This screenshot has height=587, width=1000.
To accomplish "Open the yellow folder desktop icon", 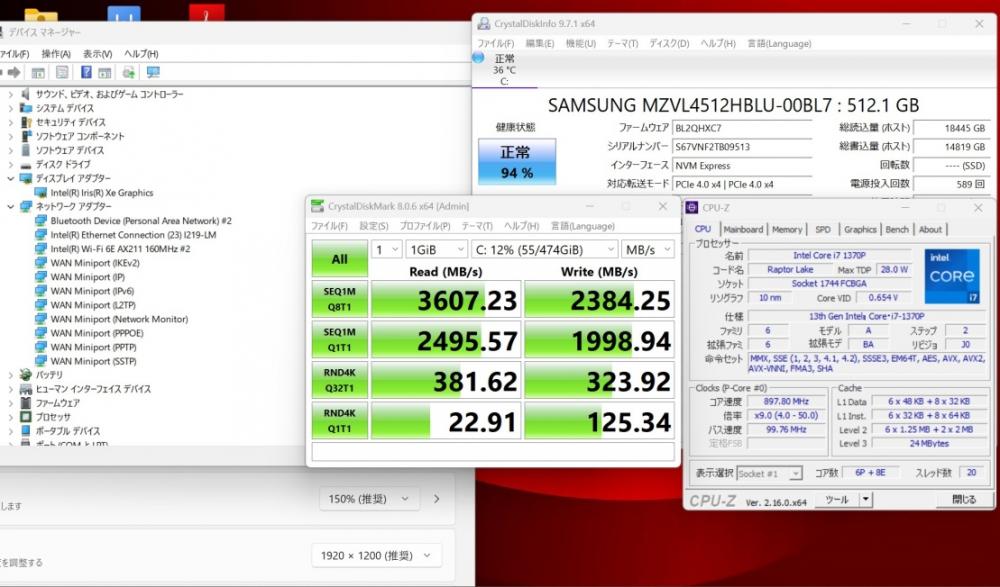I will point(41,15).
